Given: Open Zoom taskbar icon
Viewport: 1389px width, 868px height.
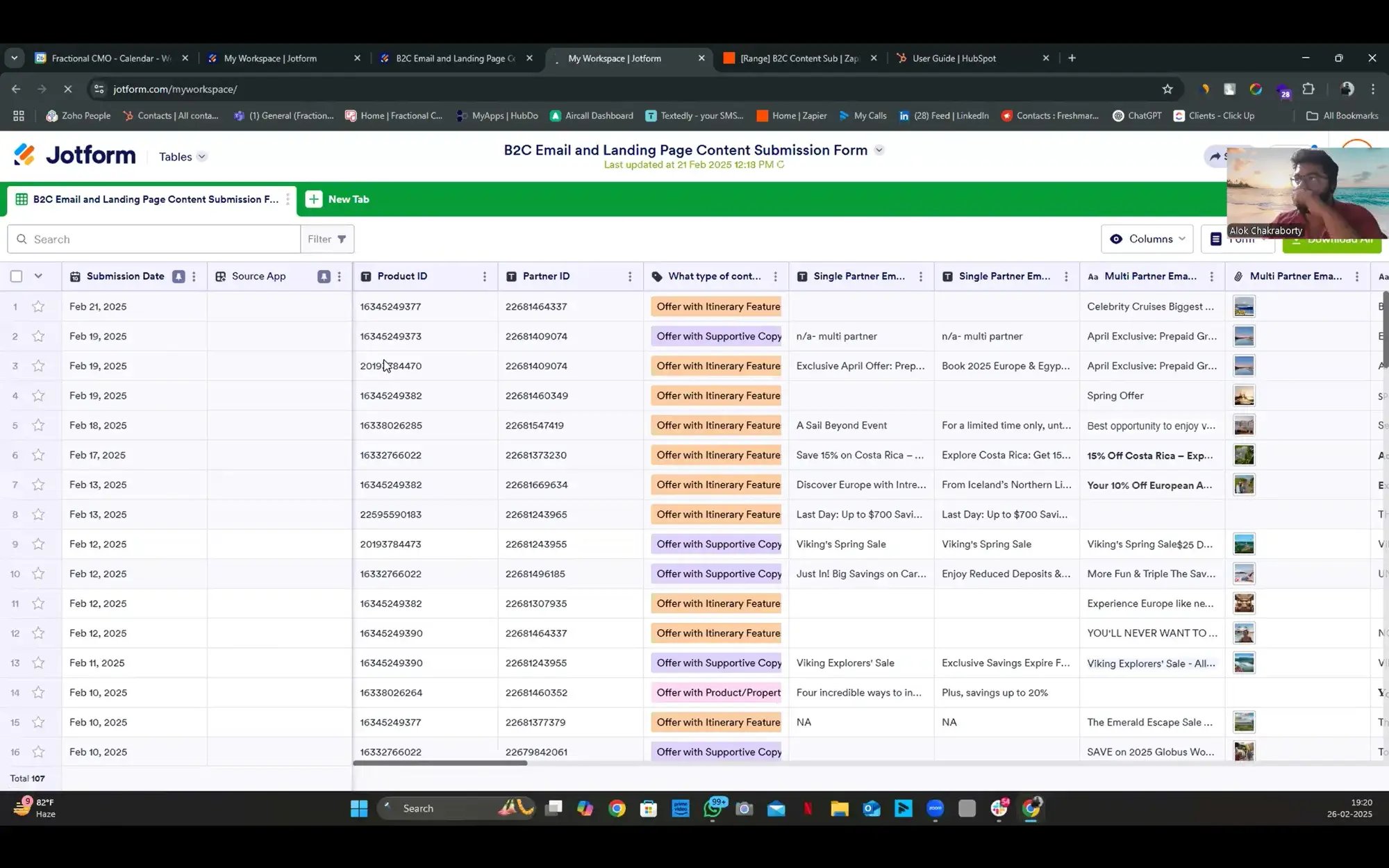Looking at the screenshot, I should pos(935,808).
